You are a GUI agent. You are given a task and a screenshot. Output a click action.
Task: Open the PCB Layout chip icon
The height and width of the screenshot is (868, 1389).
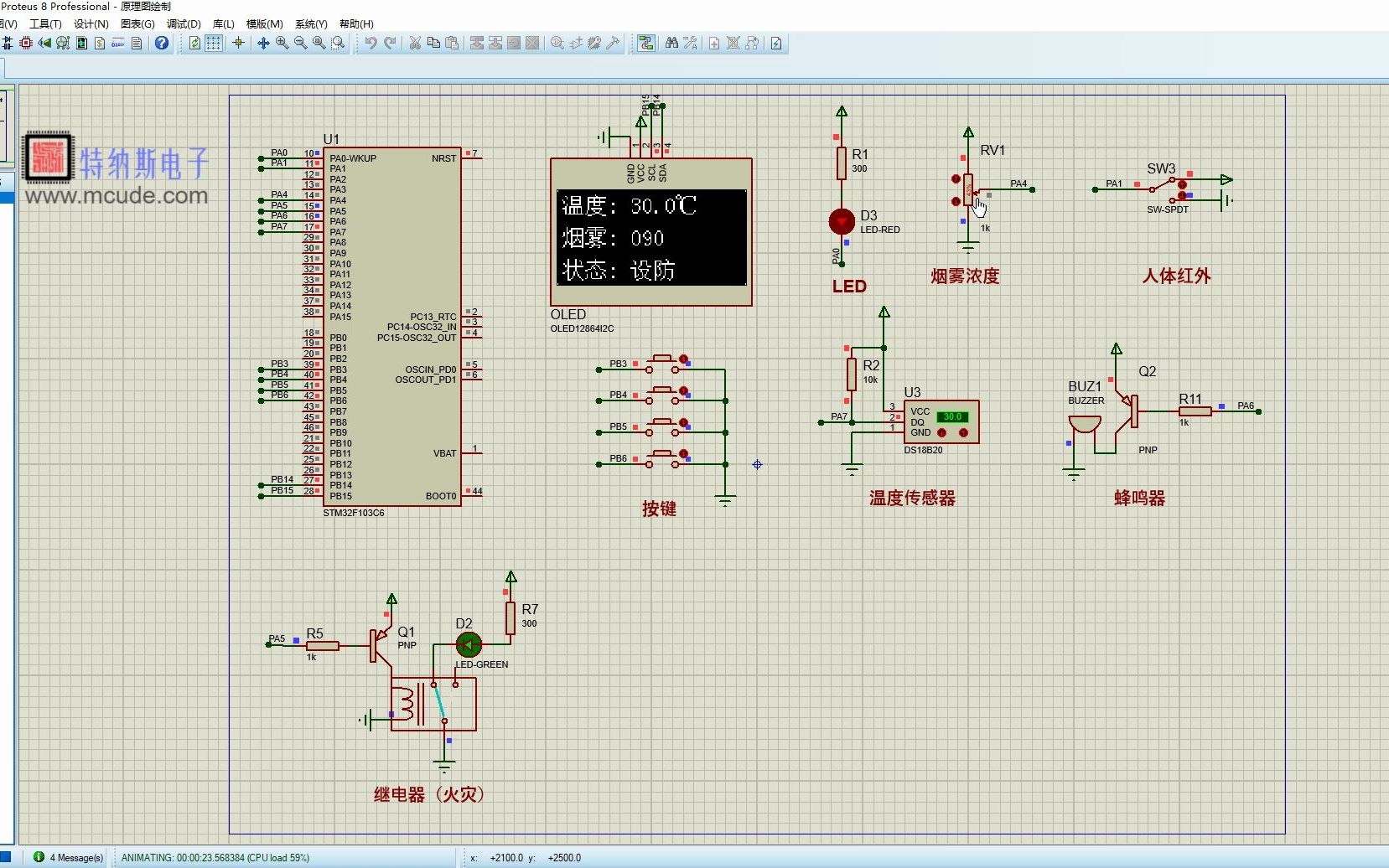point(26,43)
